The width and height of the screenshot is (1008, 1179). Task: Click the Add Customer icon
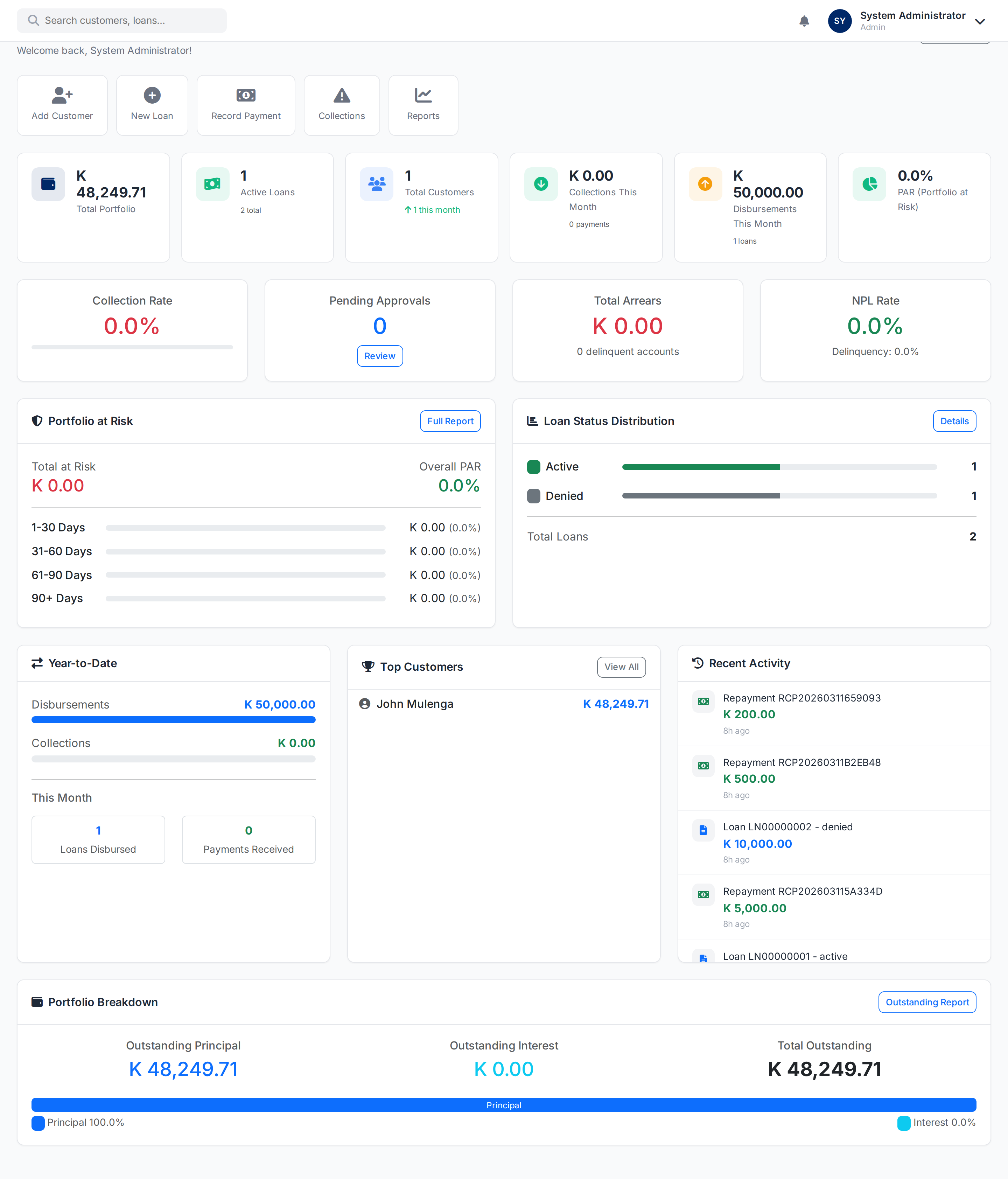pyautogui.click(x=62, y=95)
